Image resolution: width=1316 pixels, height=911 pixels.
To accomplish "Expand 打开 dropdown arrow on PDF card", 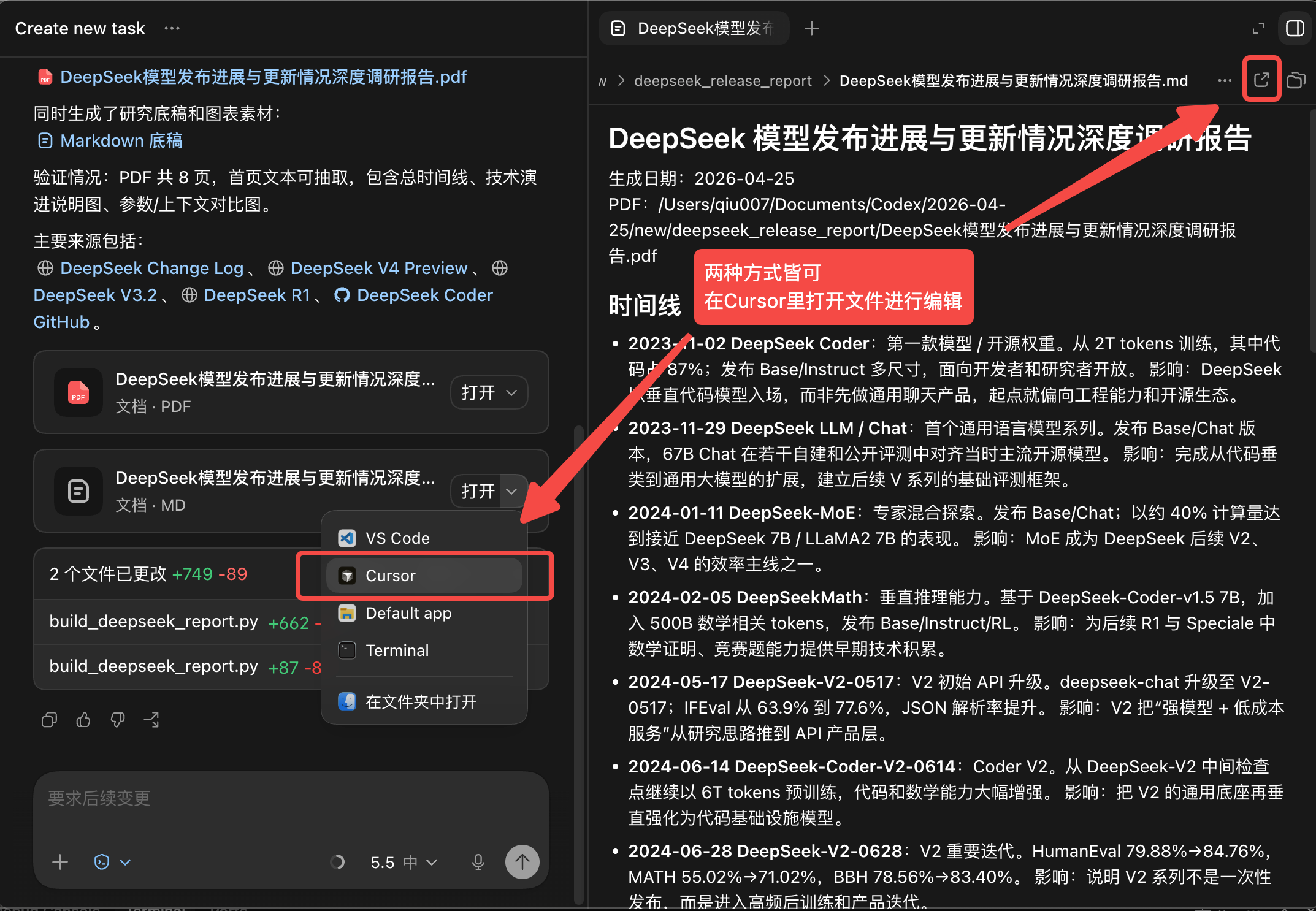I will click(x=512, y=392).
